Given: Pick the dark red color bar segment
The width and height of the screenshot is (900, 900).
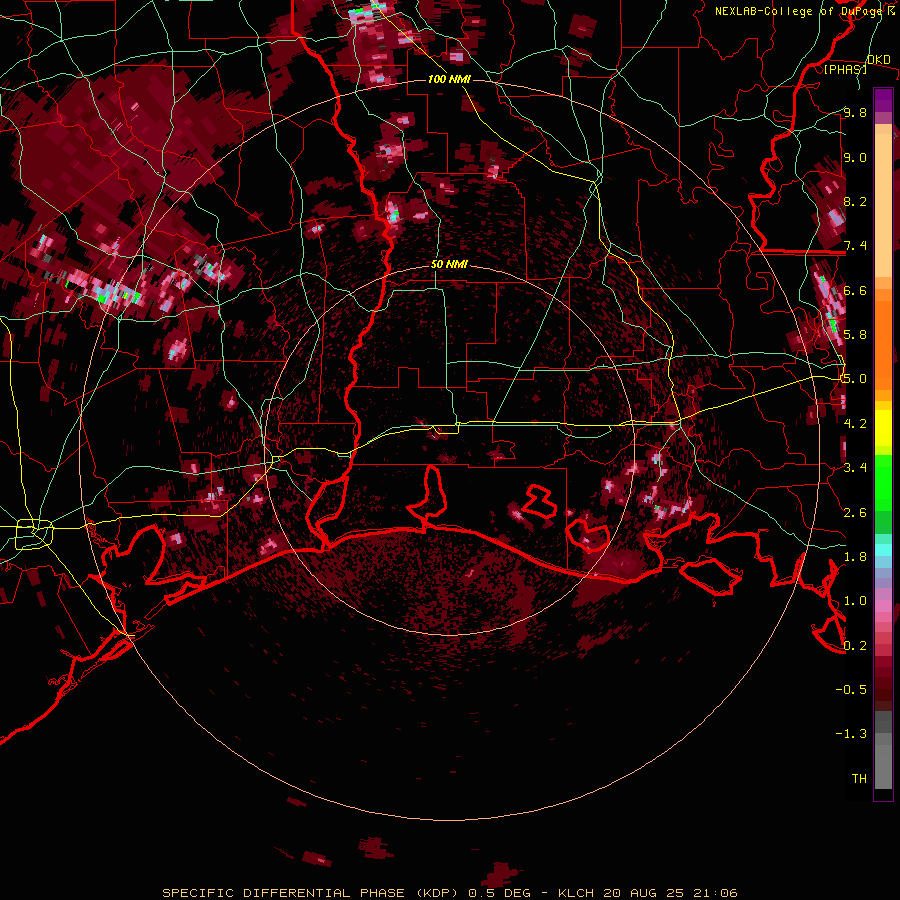Looking at the screenshot, I should click(x=883, y=683).
